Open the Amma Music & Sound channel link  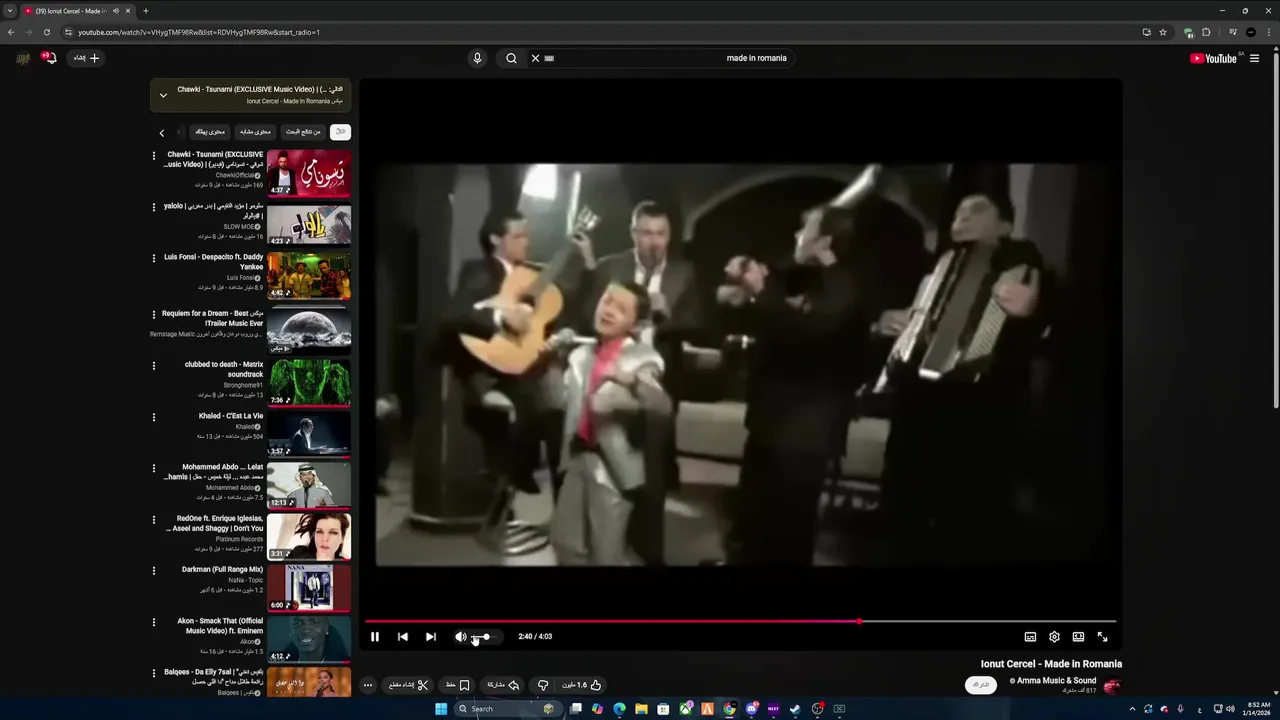click(1056, 681)
